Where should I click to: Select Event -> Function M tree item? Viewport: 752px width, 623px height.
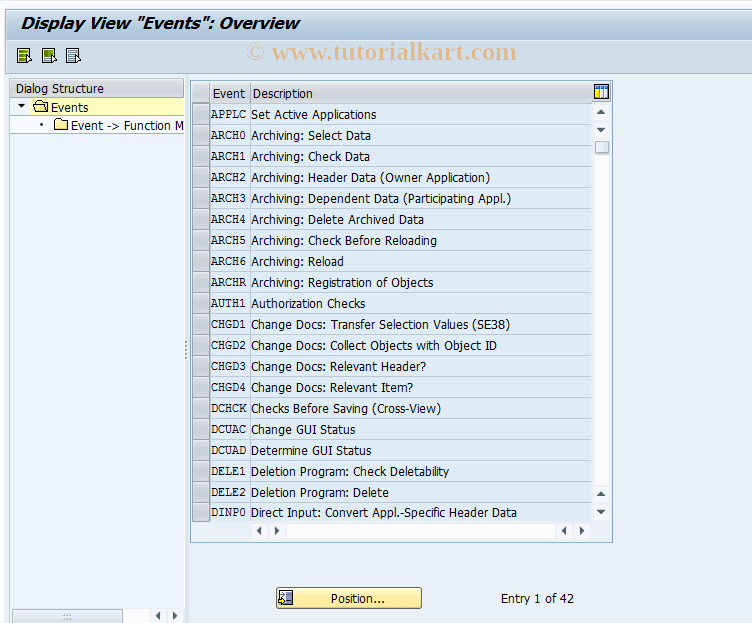[x=127, y=126]
